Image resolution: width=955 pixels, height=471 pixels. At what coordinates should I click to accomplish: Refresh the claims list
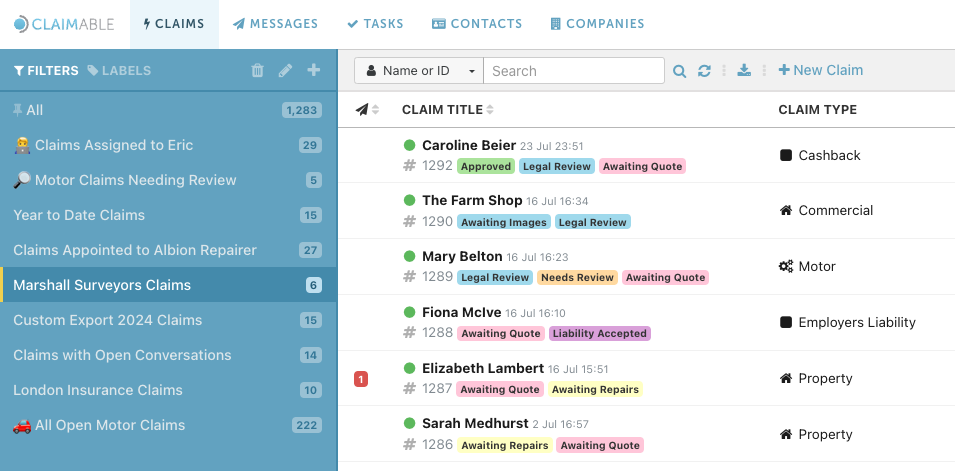coord(705,71)
